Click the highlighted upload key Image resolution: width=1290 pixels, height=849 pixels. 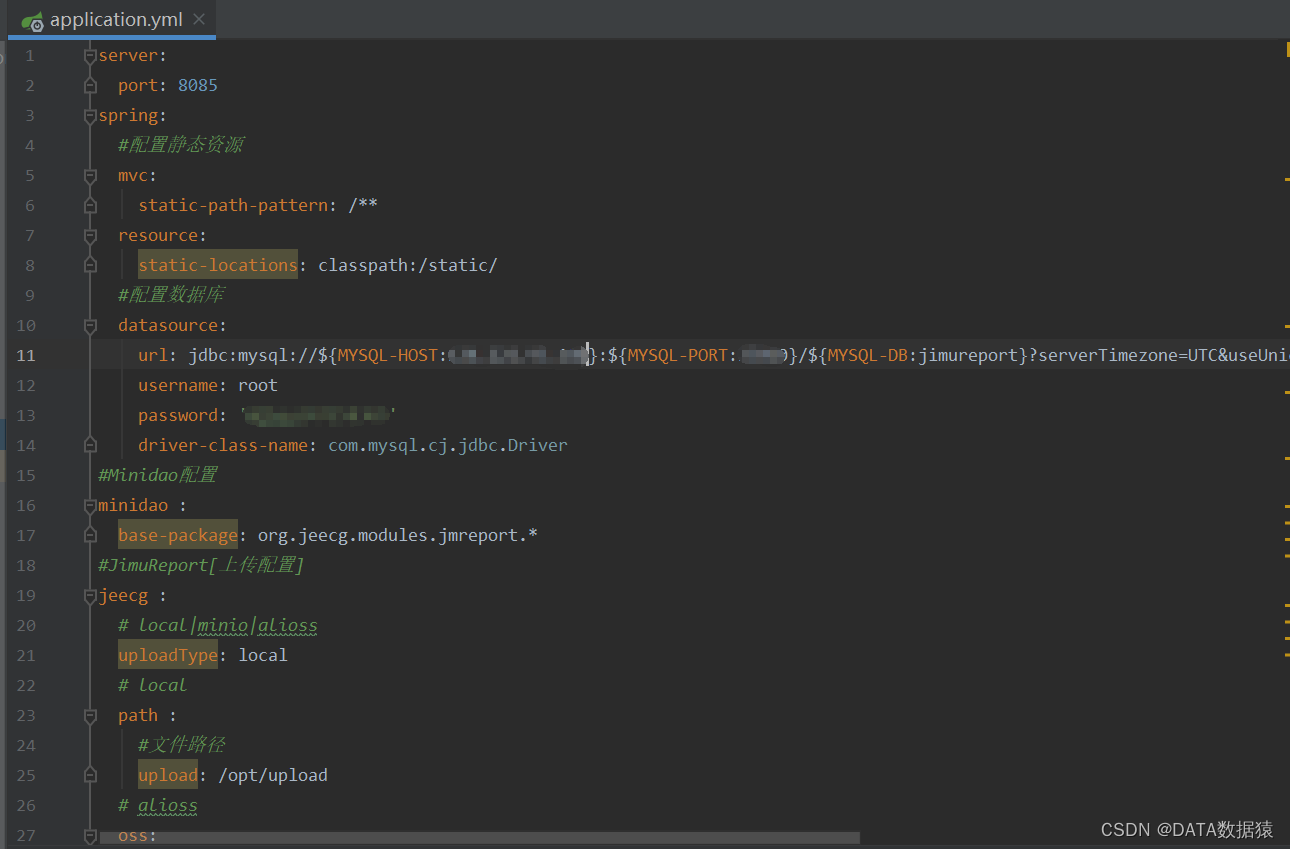pyautogui.click(x=168, y=775)
